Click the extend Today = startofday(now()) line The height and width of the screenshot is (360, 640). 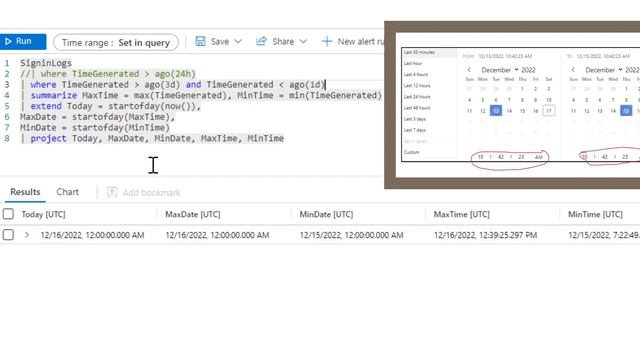111,106
